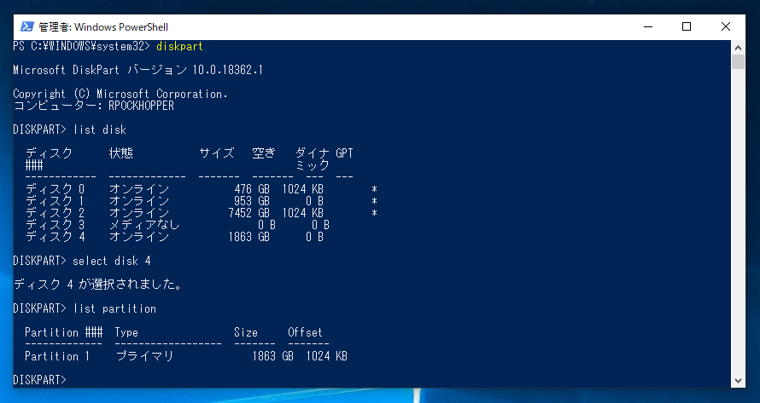Click the GPT asterisk for disk 0
The image size is (760, 403).
(374, 189)
